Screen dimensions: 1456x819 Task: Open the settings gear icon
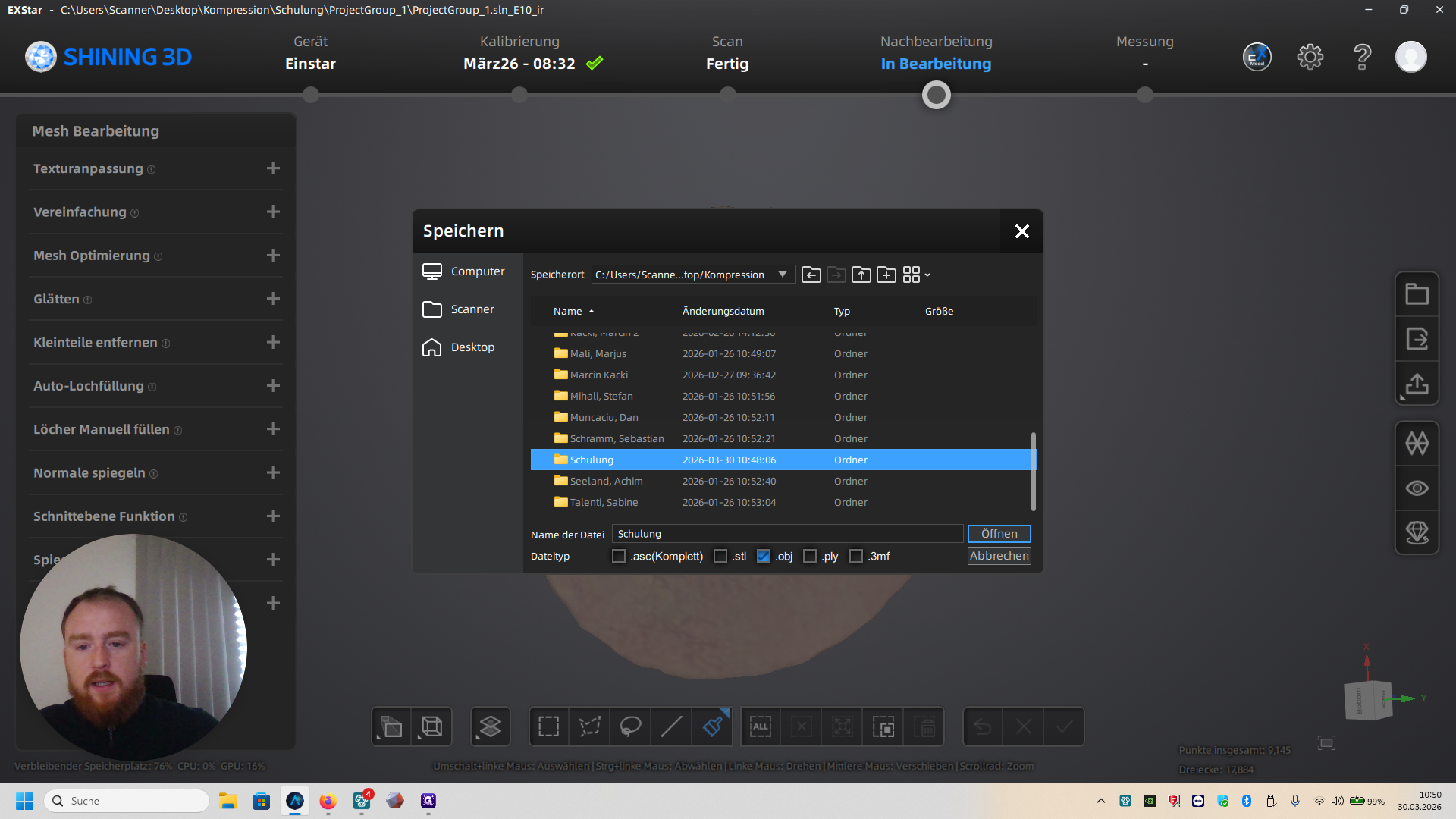1310,57
